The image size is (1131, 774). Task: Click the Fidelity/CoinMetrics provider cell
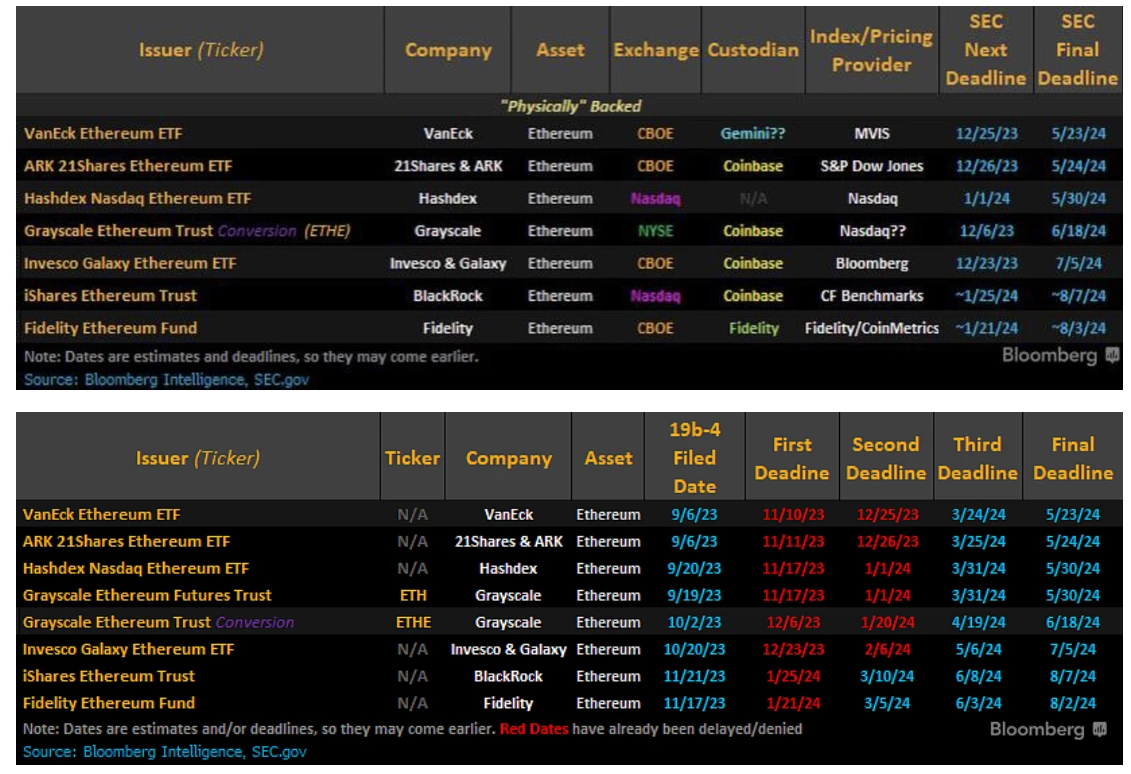point(871,328)
